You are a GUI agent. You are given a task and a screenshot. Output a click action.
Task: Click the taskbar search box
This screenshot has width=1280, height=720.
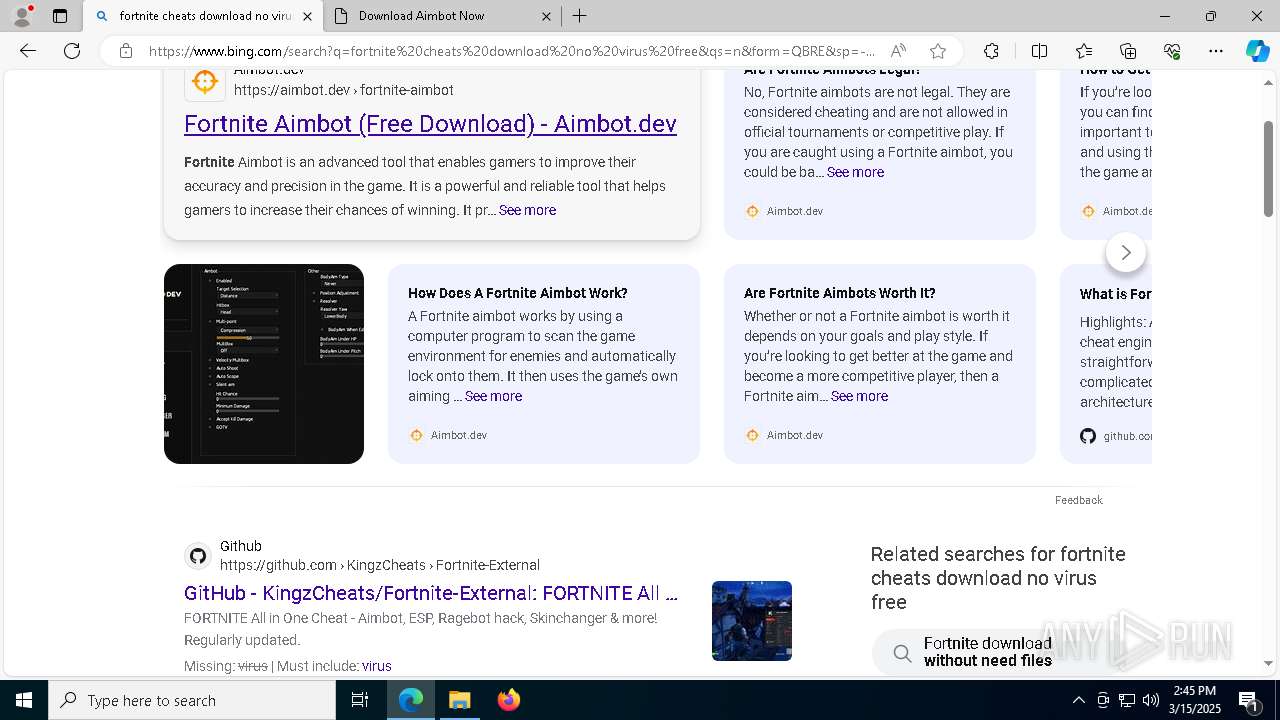192,700
